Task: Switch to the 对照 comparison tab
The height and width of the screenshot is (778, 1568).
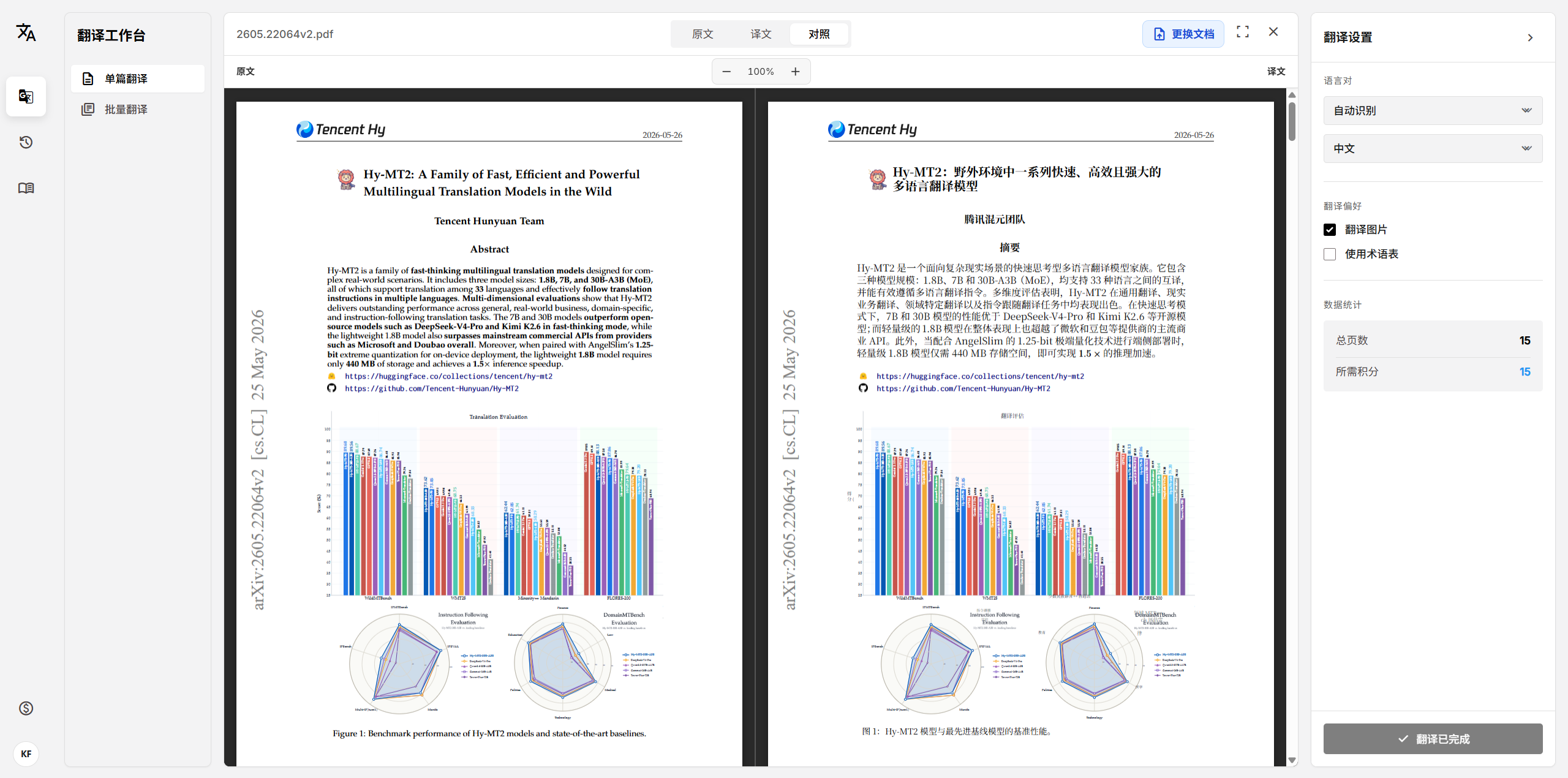Action: pos(819,34)
